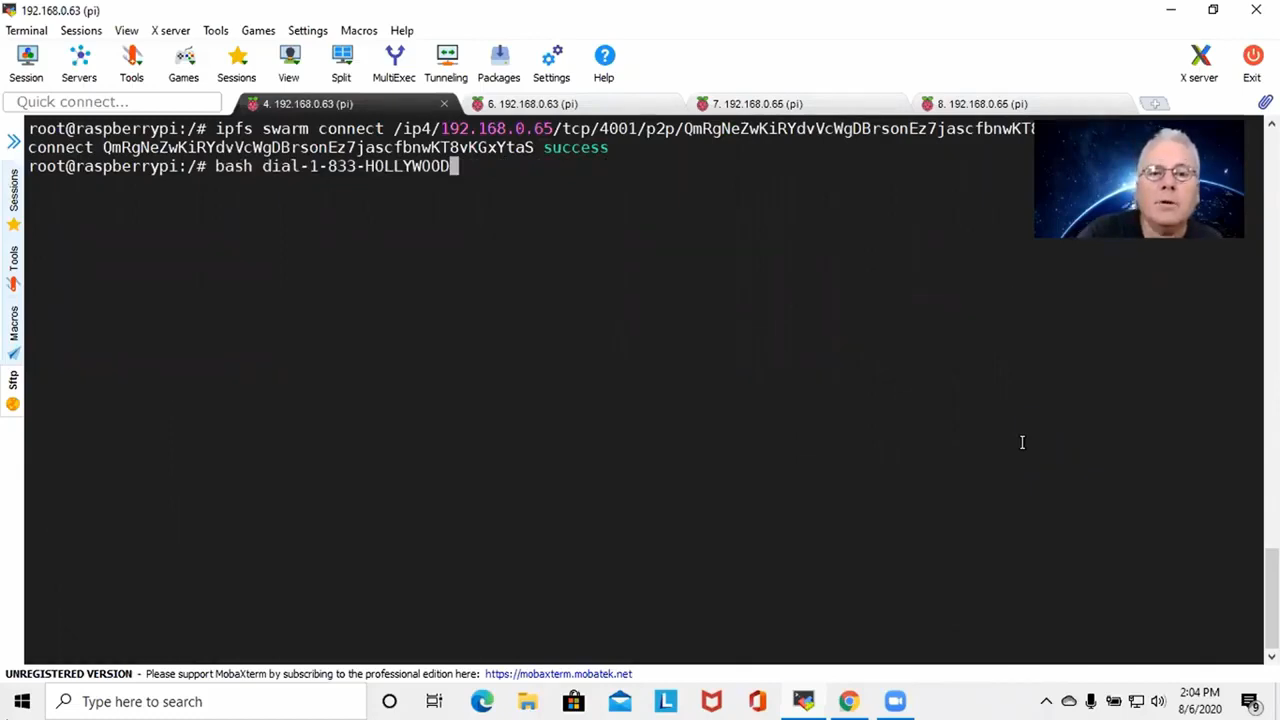1280x720 pixels.
Task: Click the paperclip attach icon
Action: 1265,102
